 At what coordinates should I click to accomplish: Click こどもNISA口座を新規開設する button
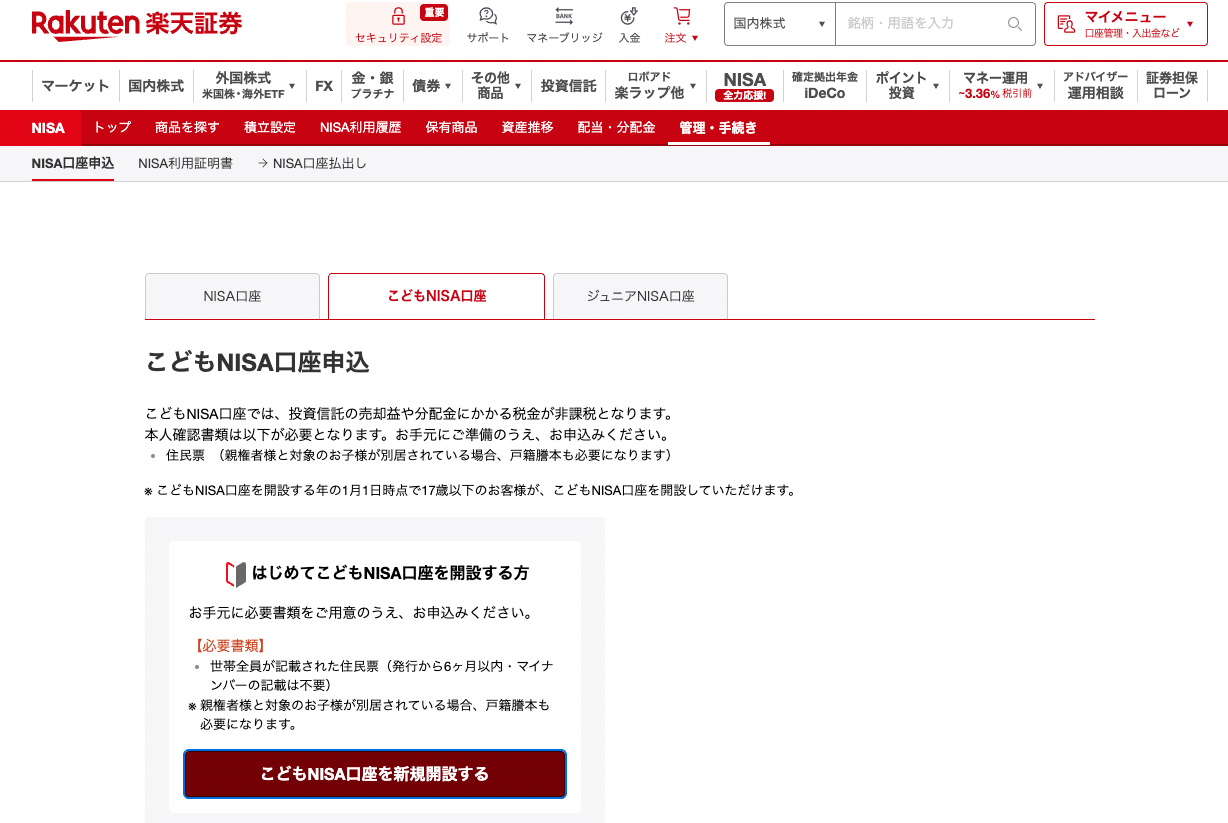[x=375, y=774]
